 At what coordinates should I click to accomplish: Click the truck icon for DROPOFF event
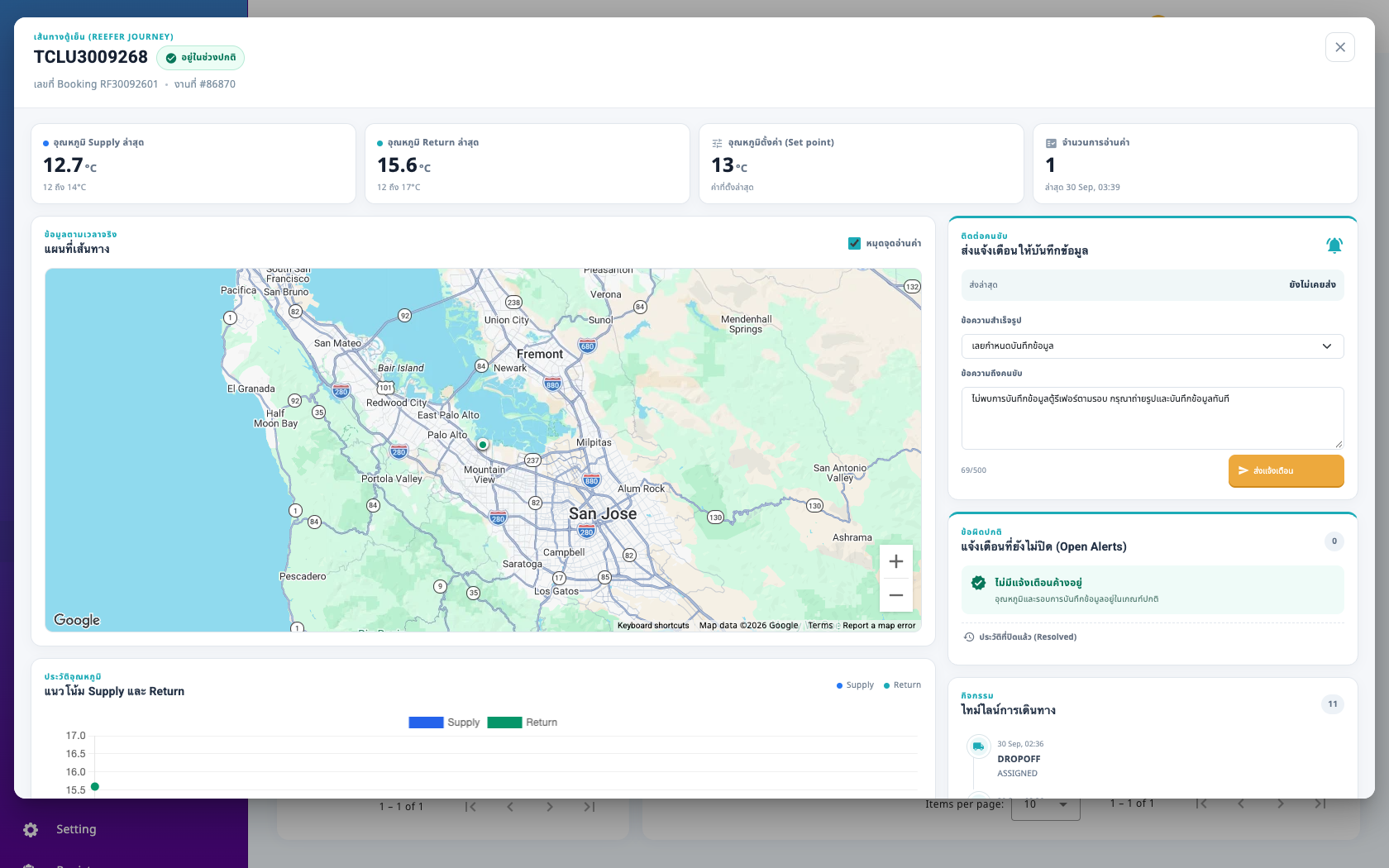pos(978,746)
